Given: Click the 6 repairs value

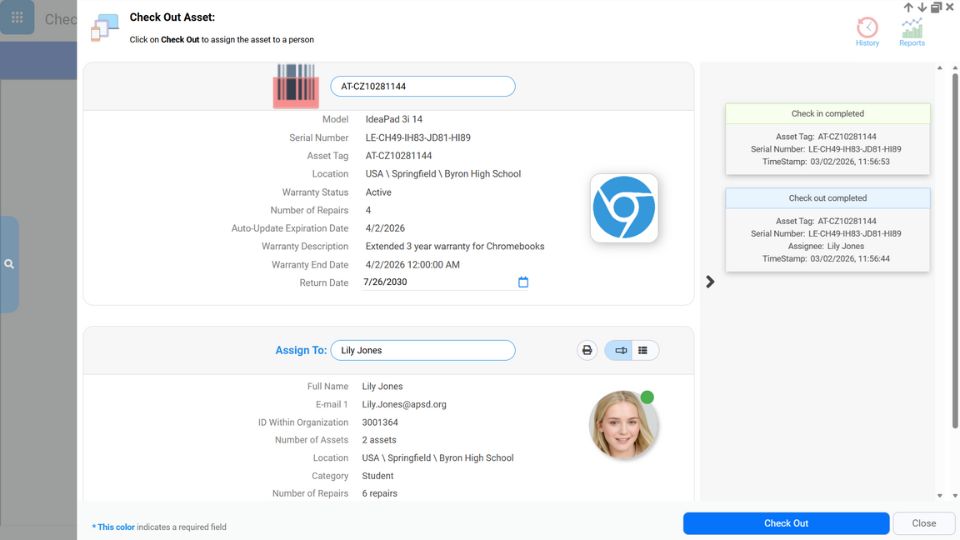Looking at the screenshot, I should [380, 493].
